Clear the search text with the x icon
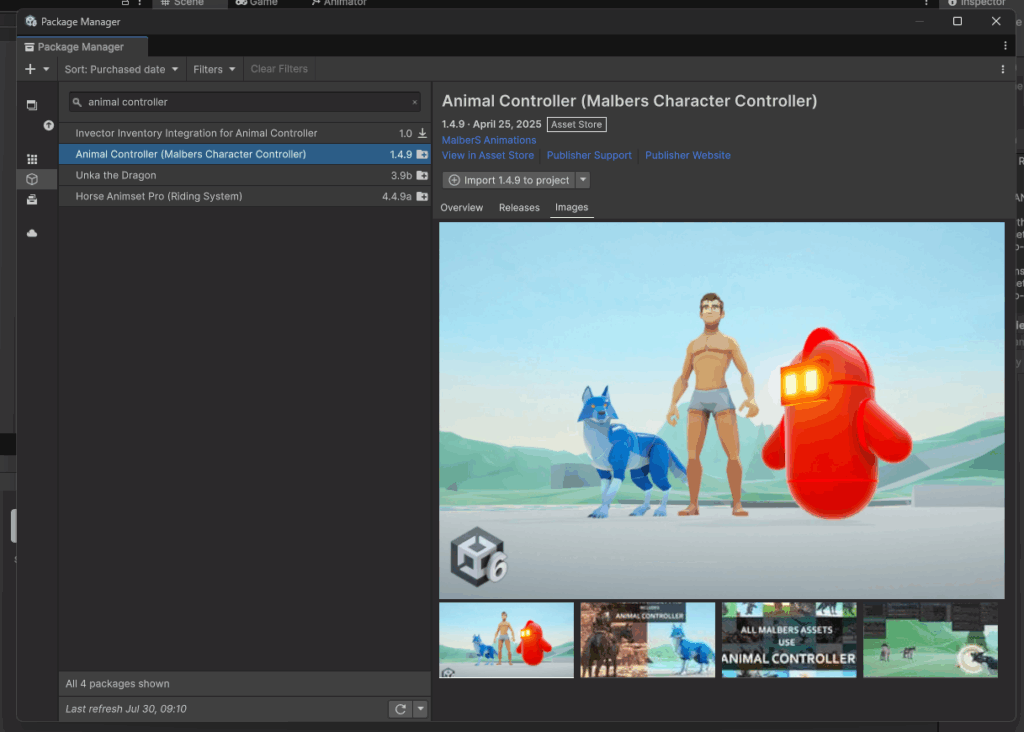 pos(414,103)
